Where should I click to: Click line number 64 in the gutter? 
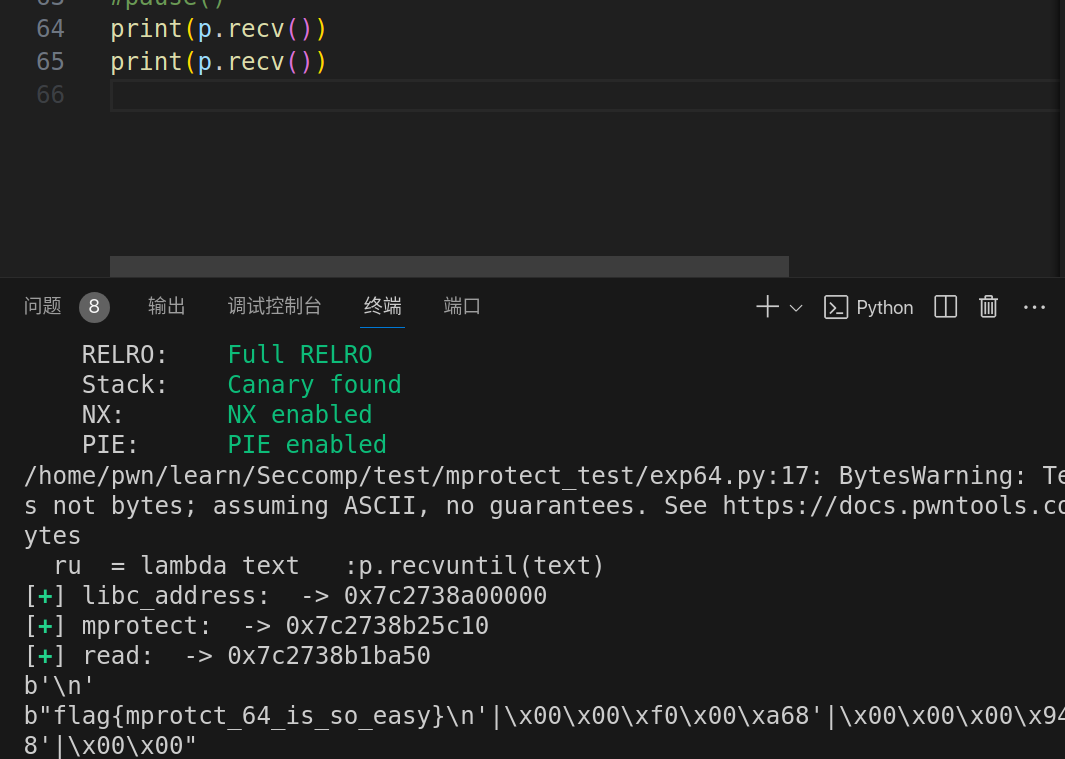(50, 29)
